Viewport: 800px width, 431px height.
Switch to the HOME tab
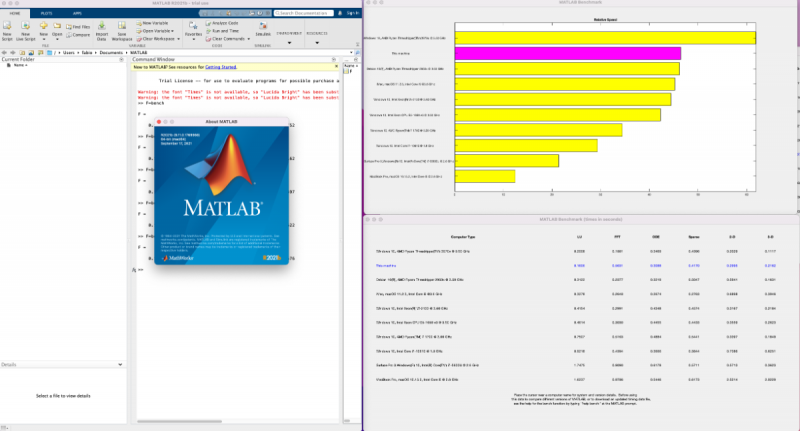click(15, 13)
